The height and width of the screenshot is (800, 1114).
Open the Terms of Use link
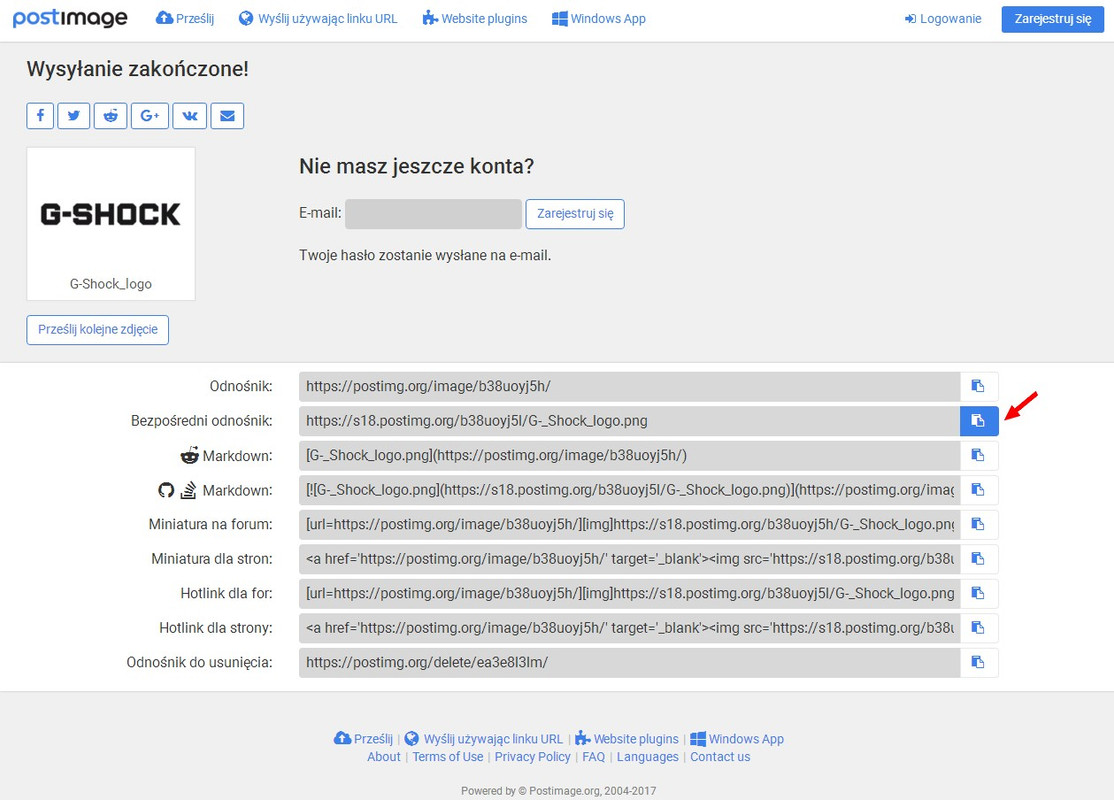tap(448, 757)
